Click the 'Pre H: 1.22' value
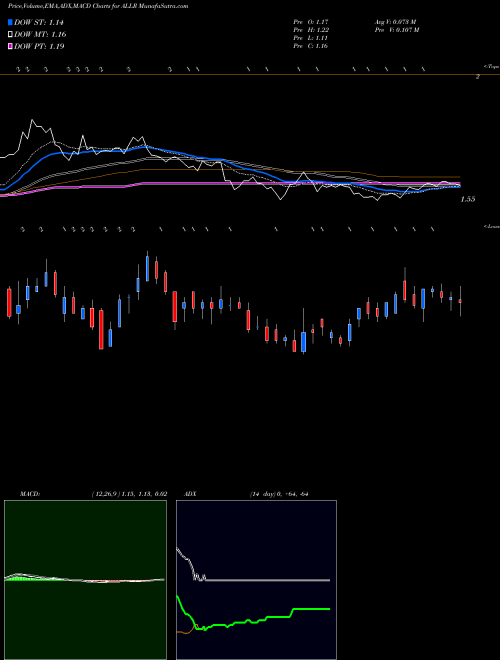Screen dimensions: 500x660 [x=311, y=30]
